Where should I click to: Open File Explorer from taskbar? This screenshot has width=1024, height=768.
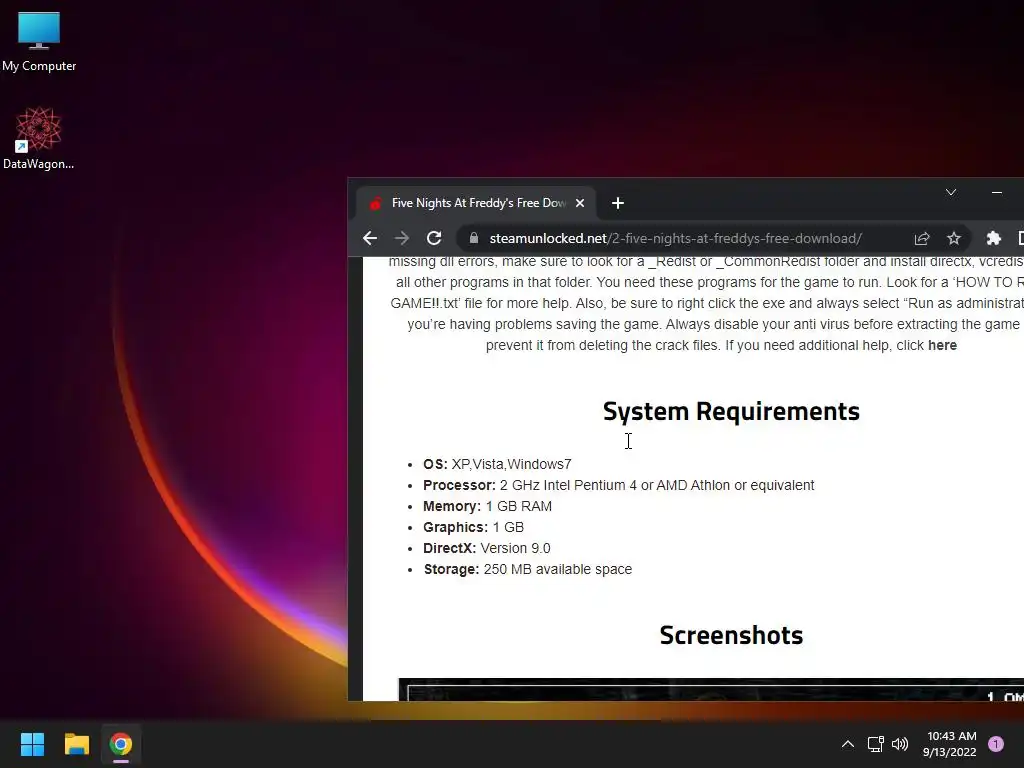pos(76,744)
